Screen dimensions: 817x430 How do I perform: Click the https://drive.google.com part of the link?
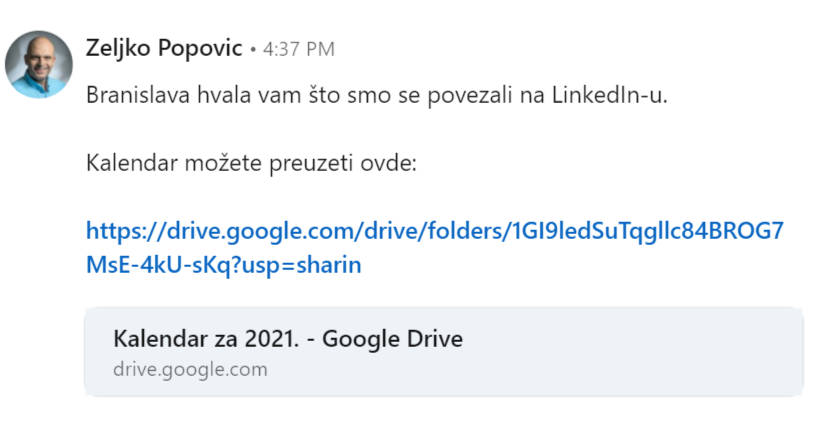220,231
